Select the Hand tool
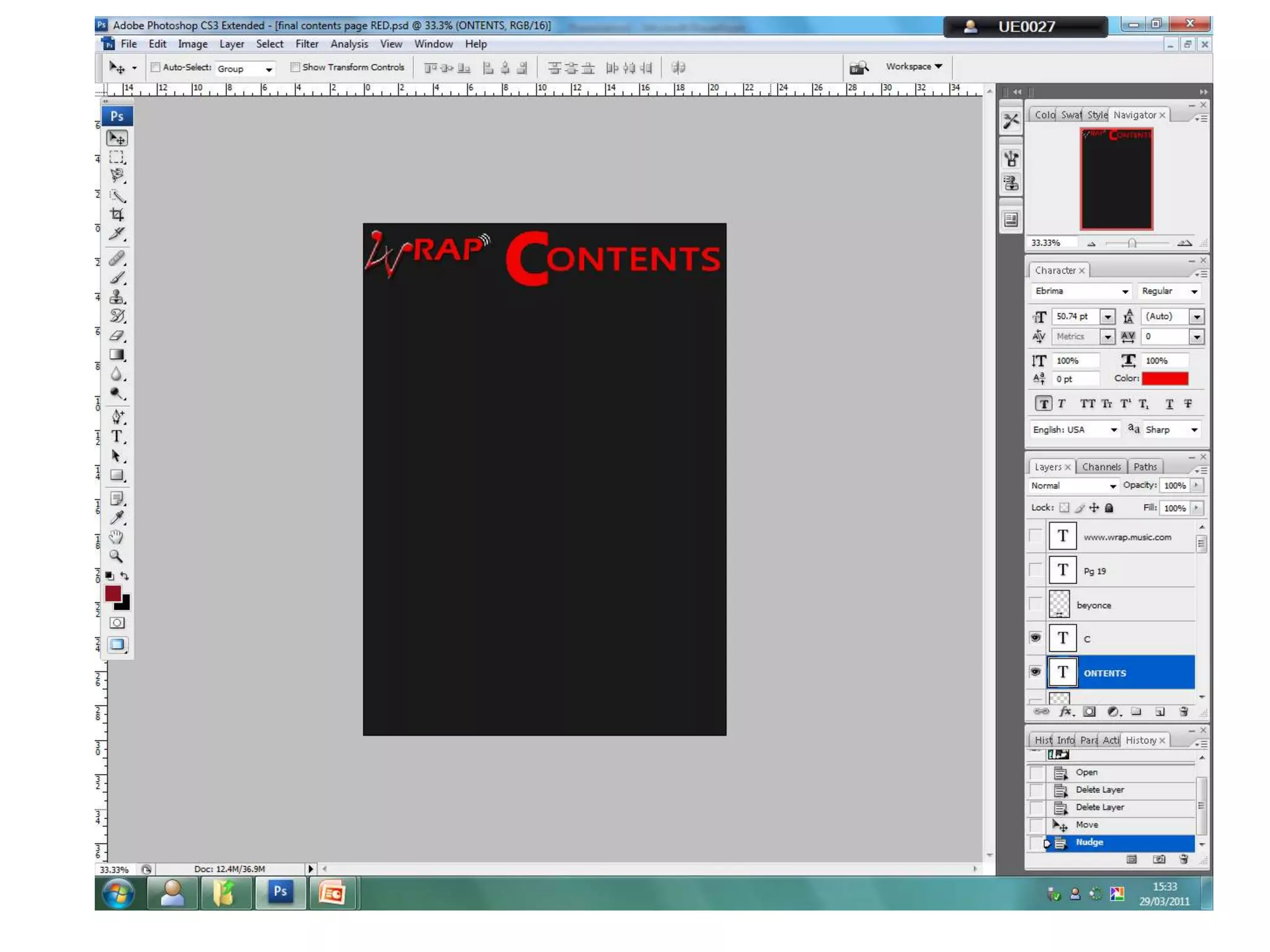The width and height of the screenshot is (1270, 952). click(x=117, y=537)
